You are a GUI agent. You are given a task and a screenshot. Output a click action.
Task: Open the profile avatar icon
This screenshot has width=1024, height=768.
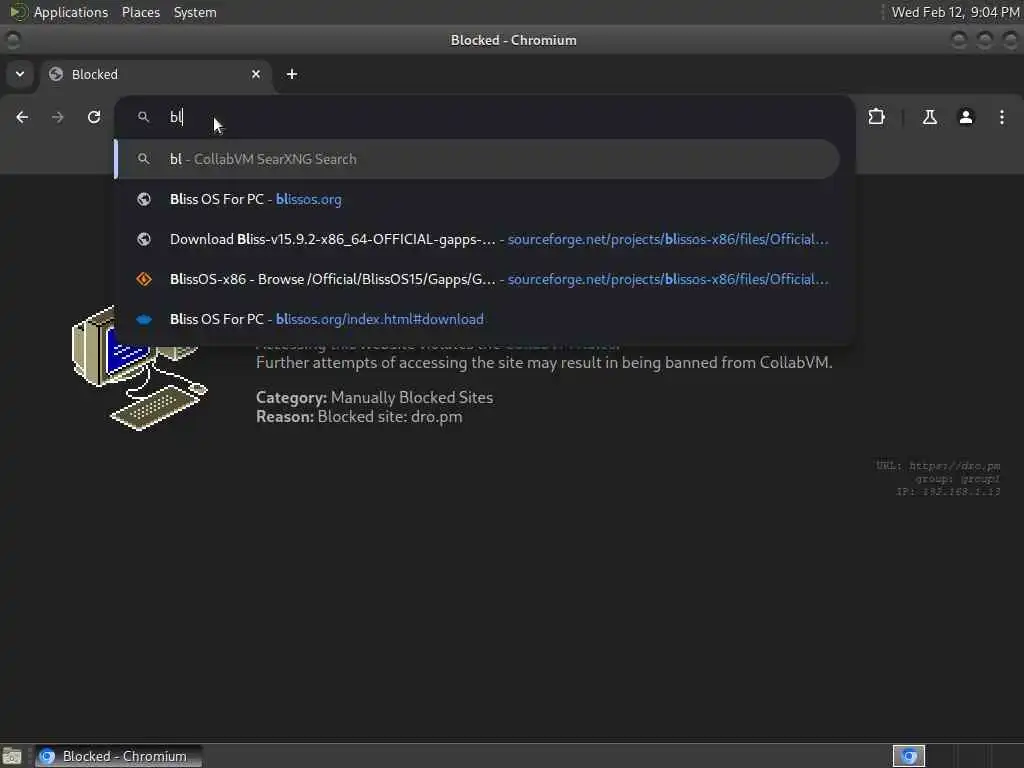tap(966, 117)
